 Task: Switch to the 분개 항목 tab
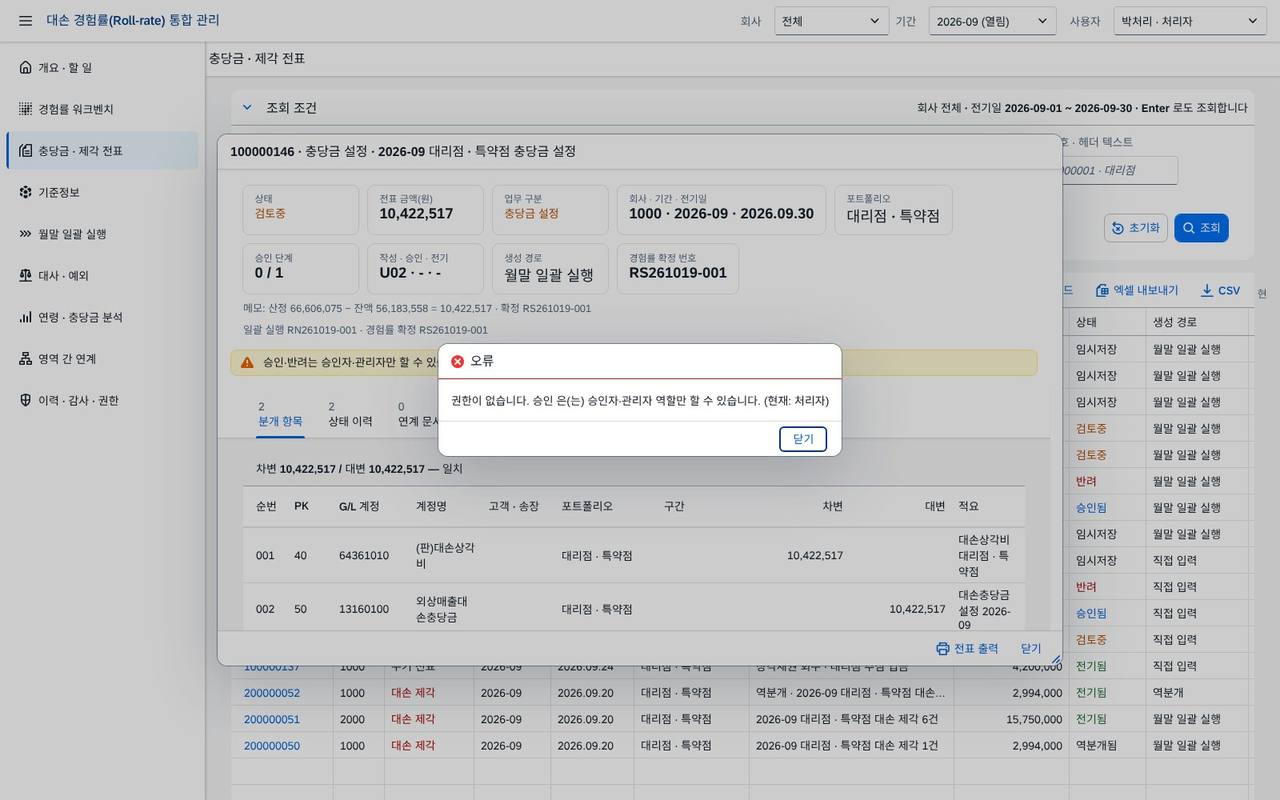click(280, 414)
